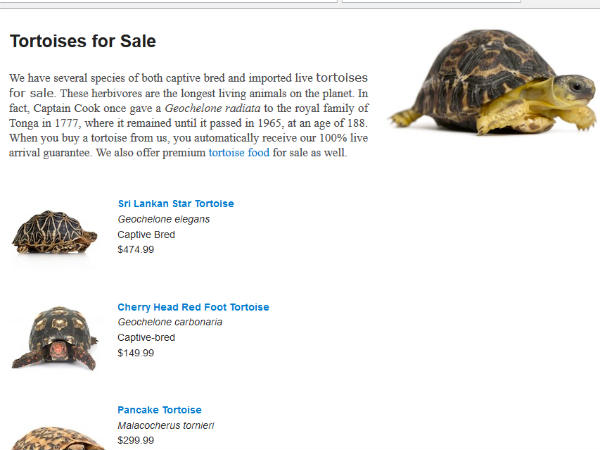600x450 pixels.
Task: Click Captive Bred under Sri Lankan Star Tortoise
Action: pyautogui.click(x=146, y=234)
